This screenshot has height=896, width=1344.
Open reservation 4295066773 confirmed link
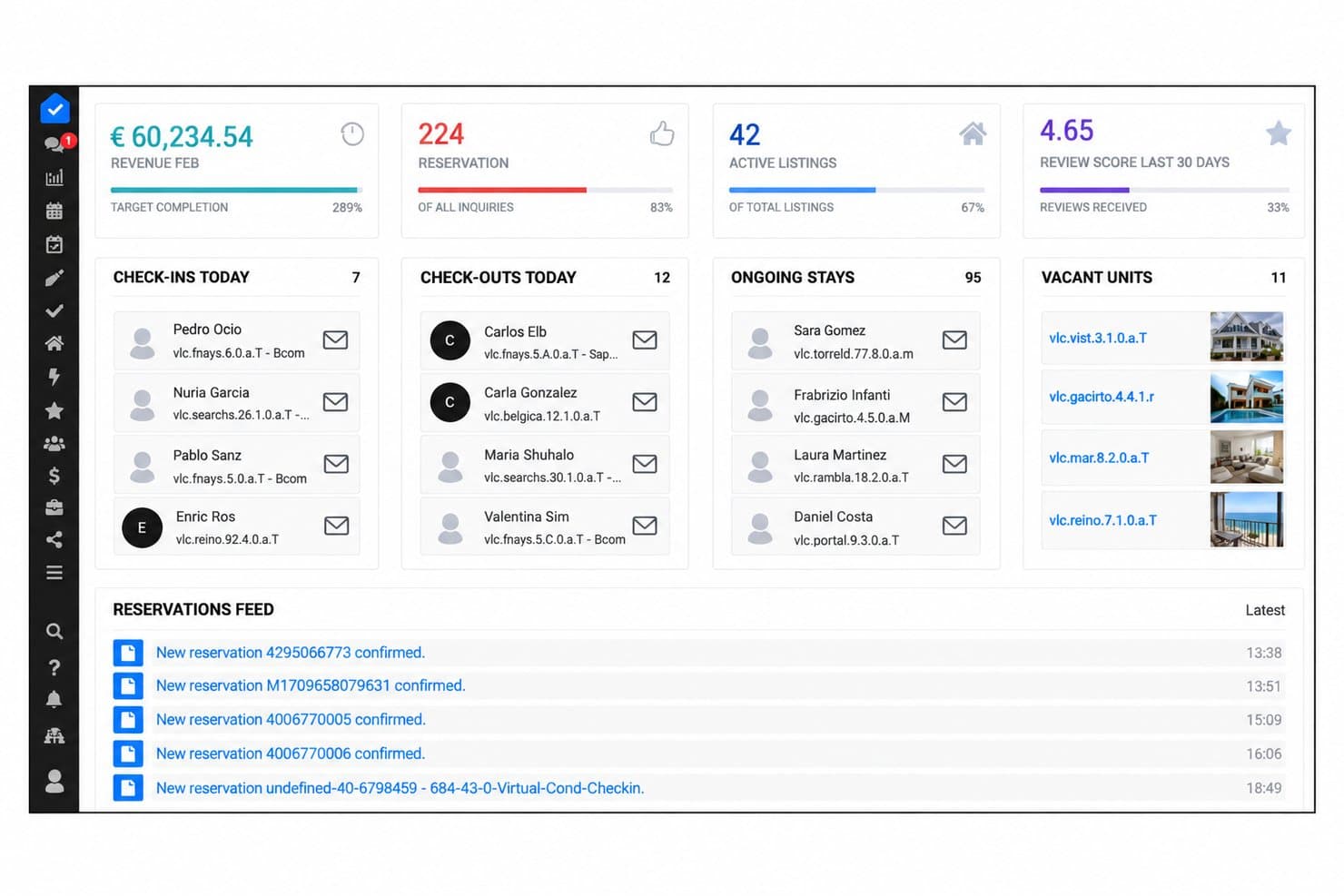tap(291, 653)
